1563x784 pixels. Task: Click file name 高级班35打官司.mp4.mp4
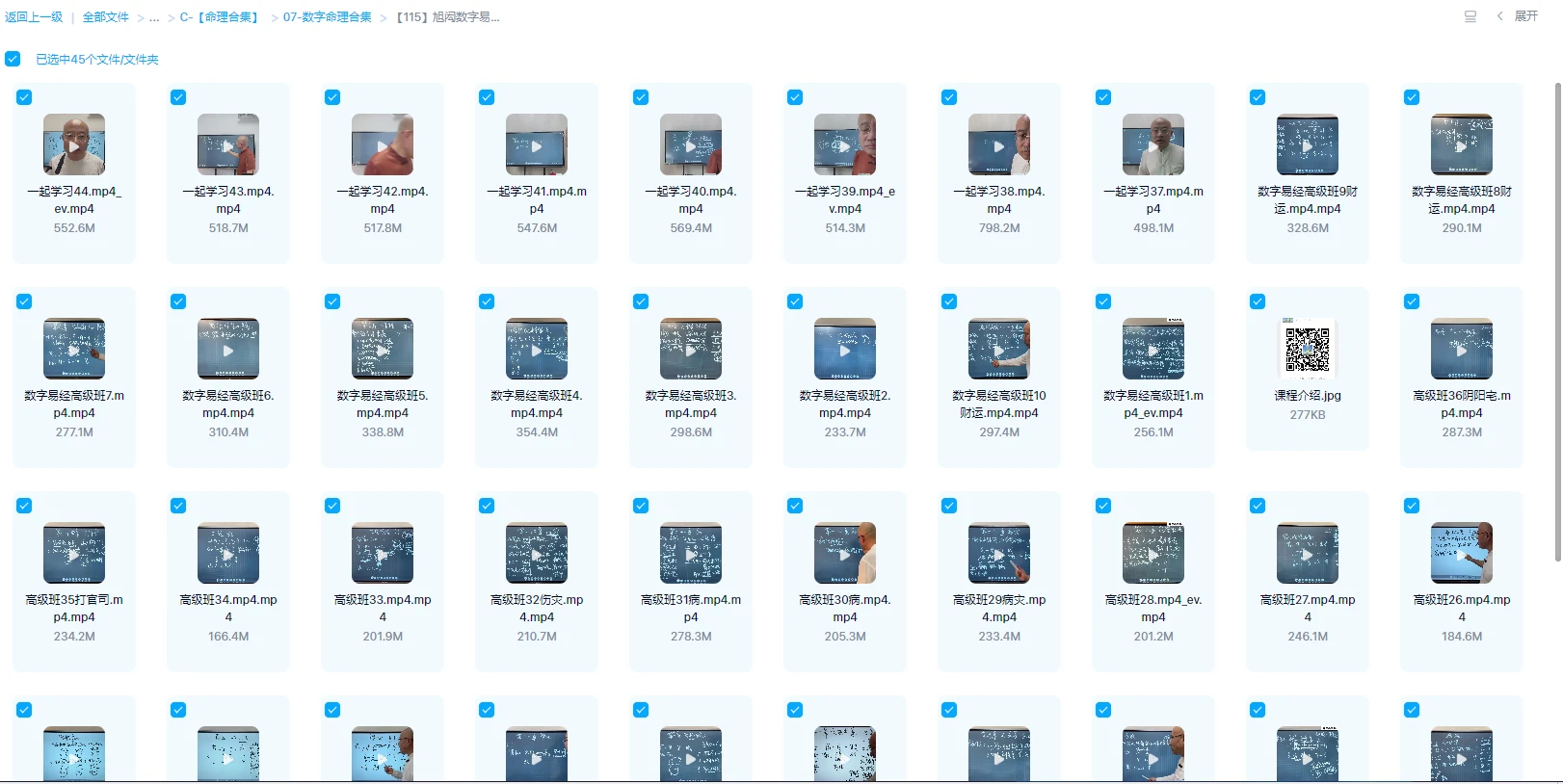(x=74, y=609)
